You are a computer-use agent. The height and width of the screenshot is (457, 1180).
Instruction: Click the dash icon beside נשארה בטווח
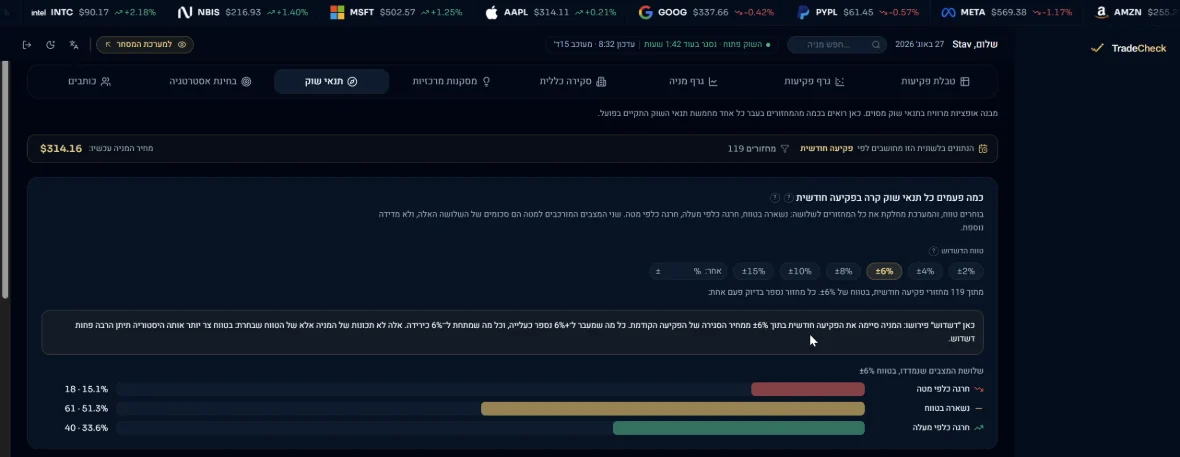(x=979, y=409)
